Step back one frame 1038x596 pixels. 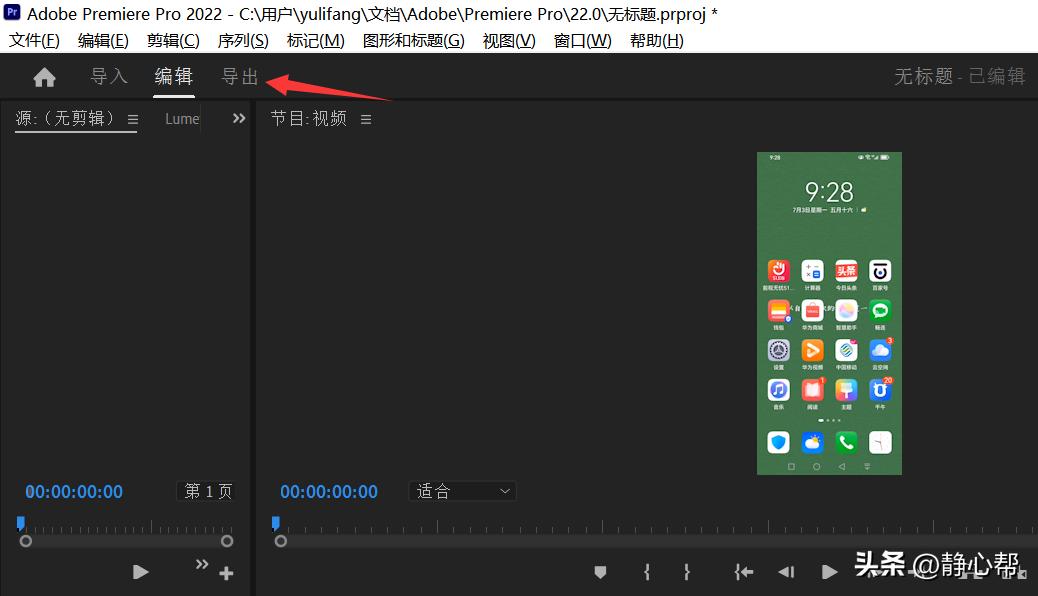pos(786,572)
